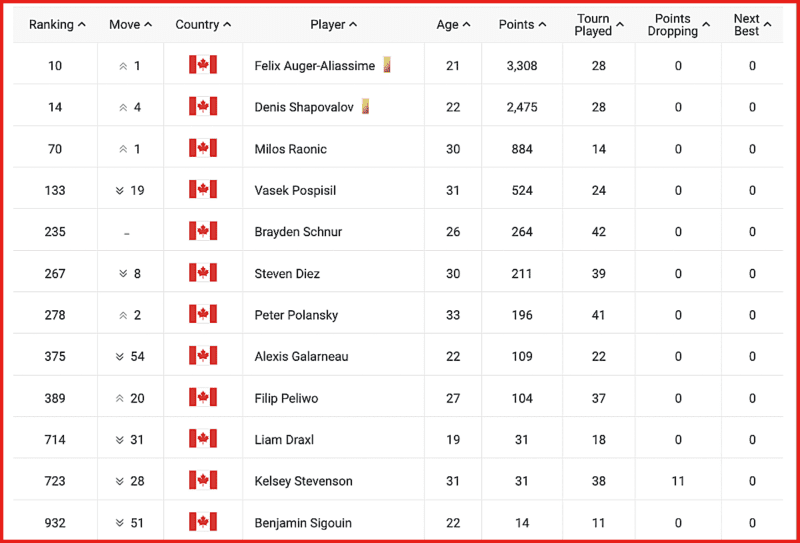
Task: Click the badge icon next to Felix Auger-Aliassime
Action: click(x=387, y=65)
